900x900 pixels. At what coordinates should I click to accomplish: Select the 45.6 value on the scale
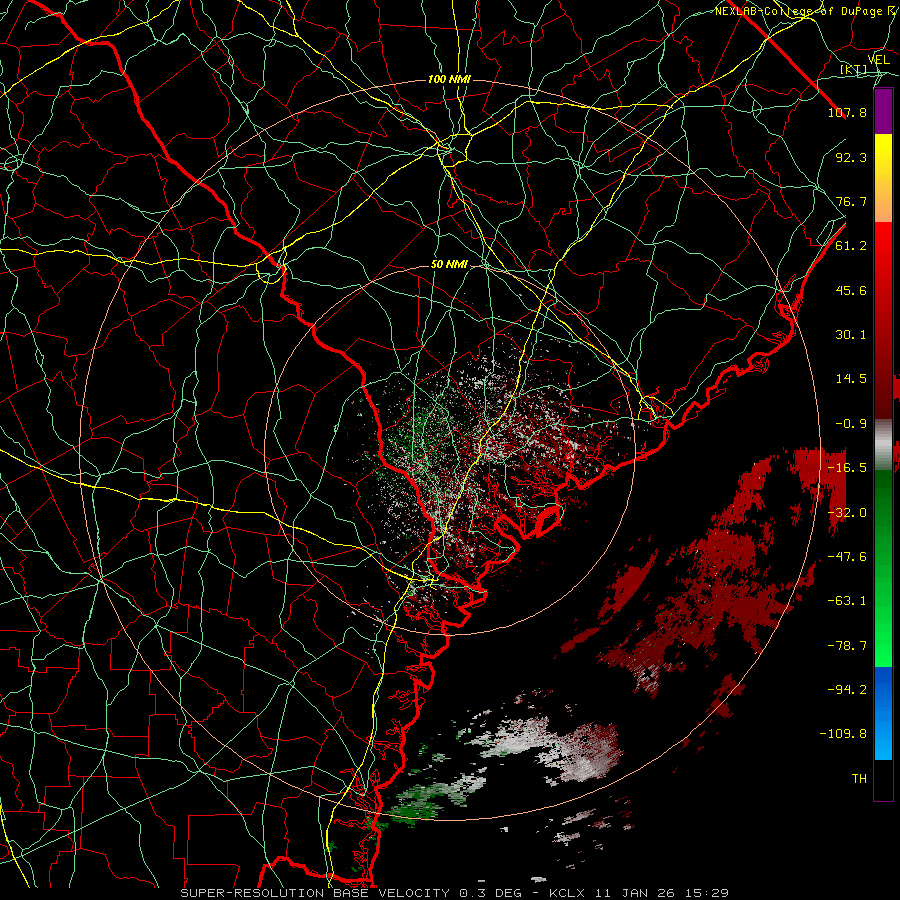851,290
